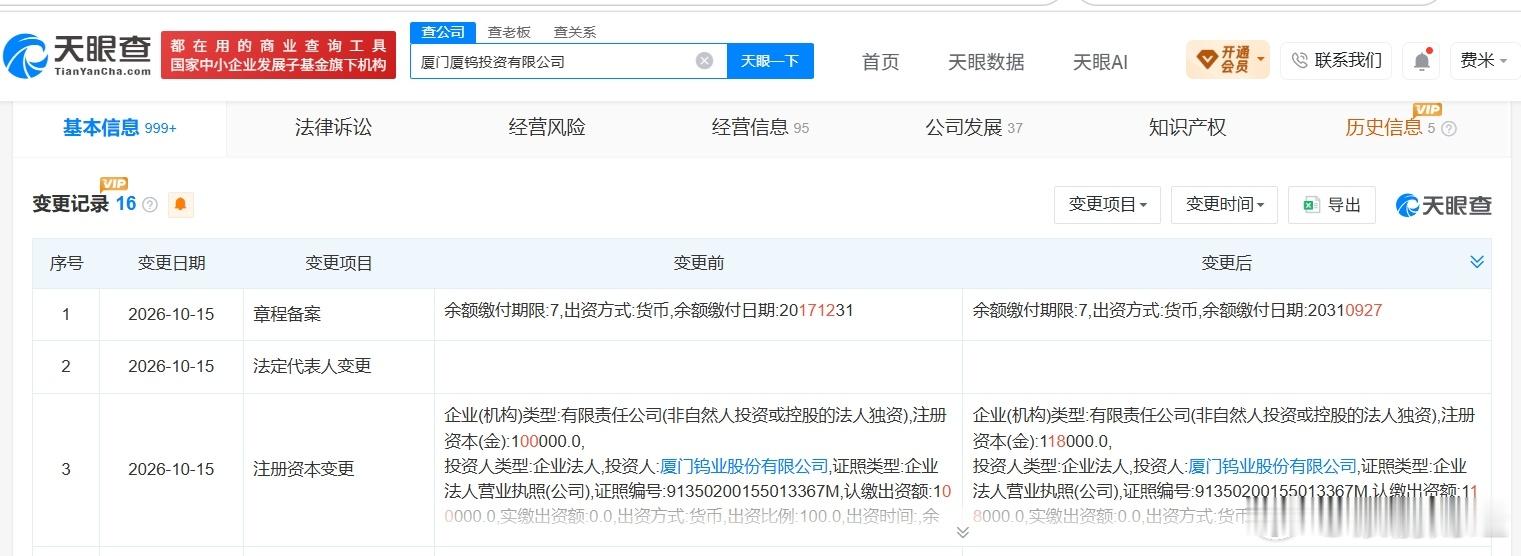
Task: Click the 导出 export button
Action: (x=1332, y=205)
